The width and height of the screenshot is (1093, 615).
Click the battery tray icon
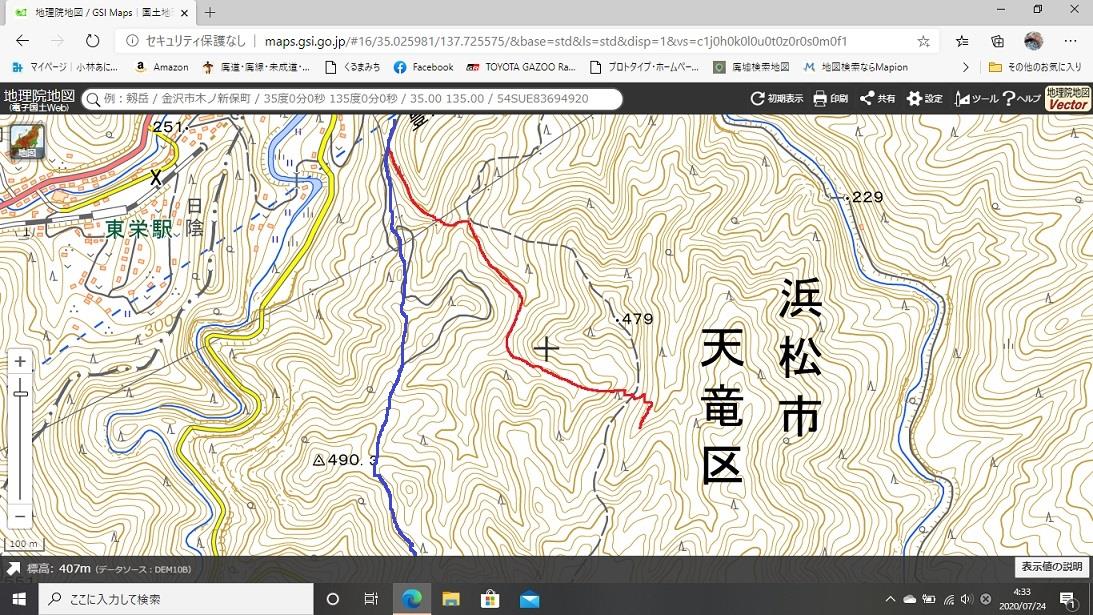(929, 599)
